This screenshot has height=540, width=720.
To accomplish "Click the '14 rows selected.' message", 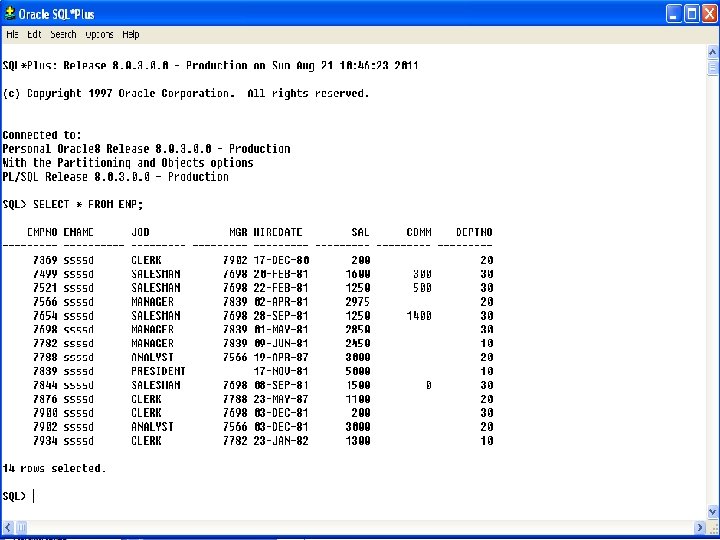I will tap(54, 468).
